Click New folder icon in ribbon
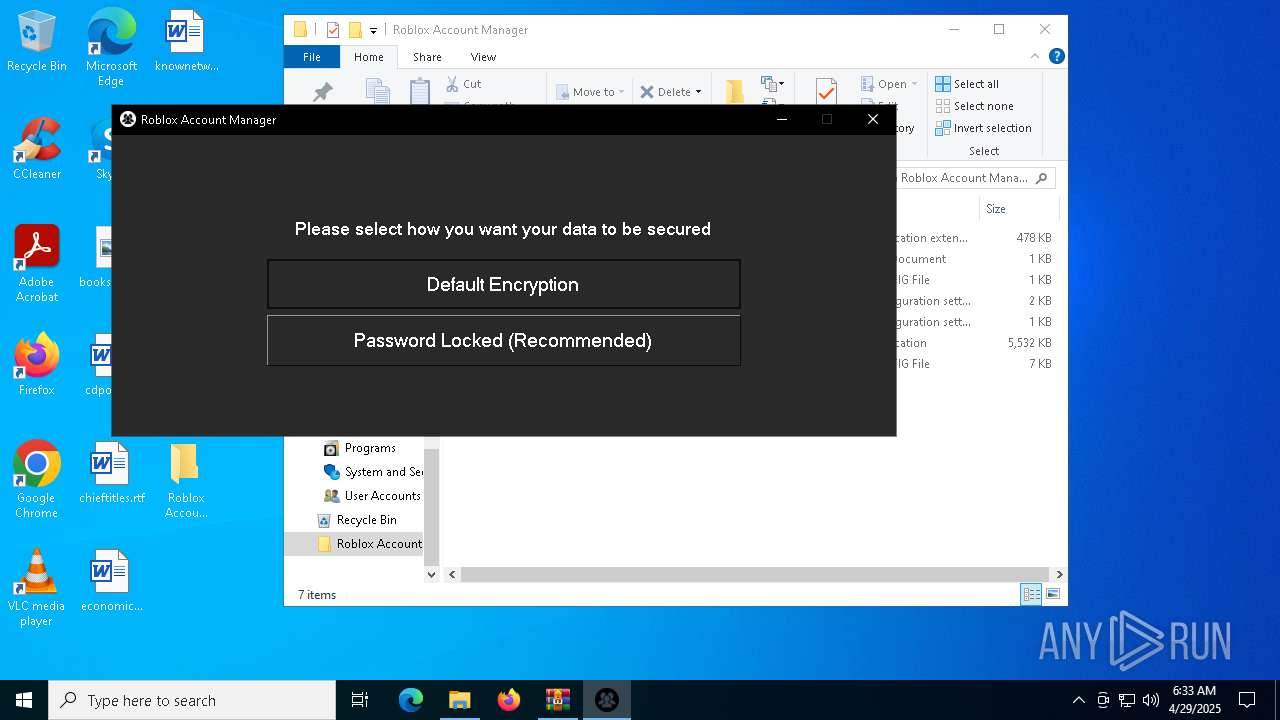 tap(735, 91)
